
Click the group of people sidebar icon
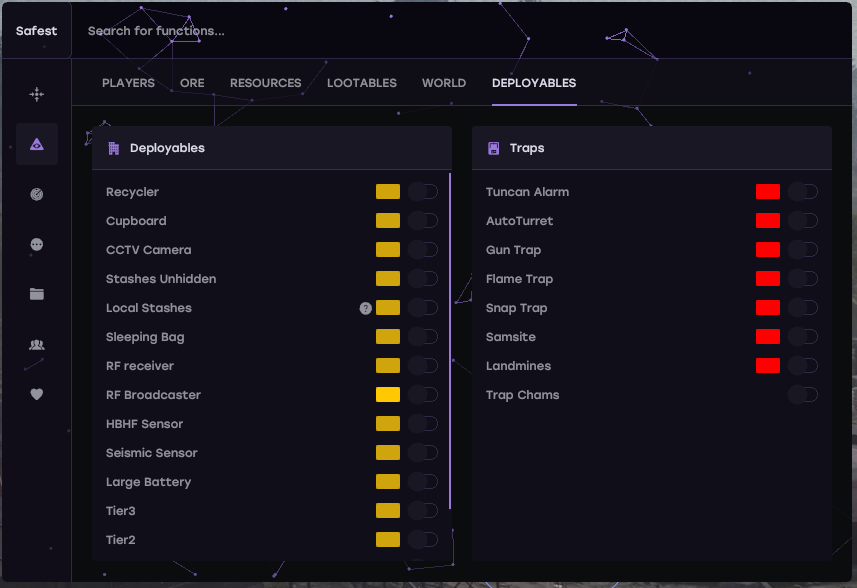coord(37,344)
